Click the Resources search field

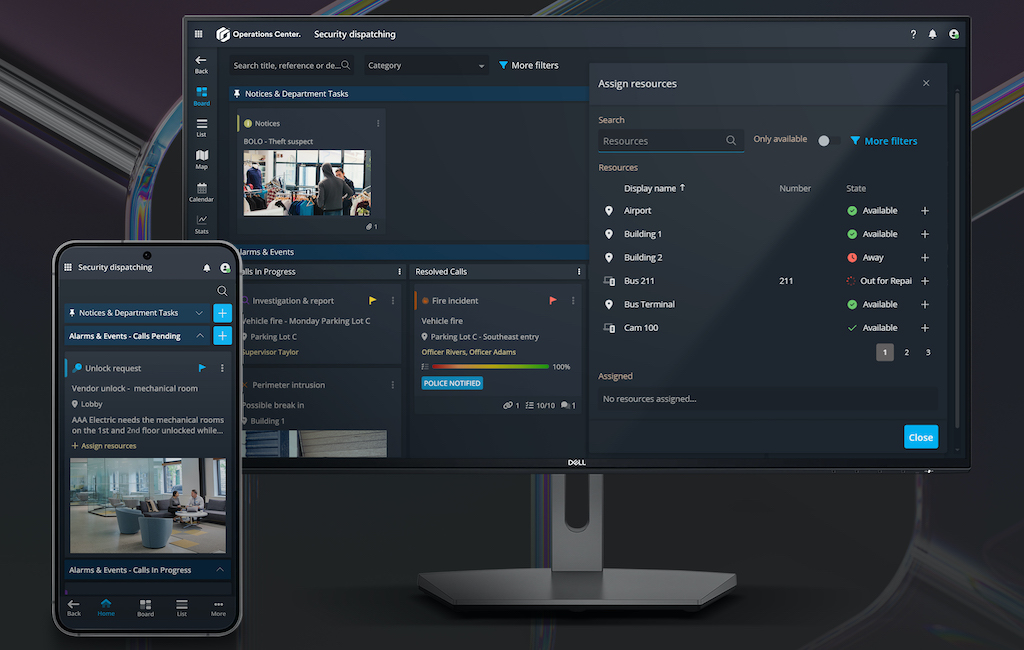coord(662,141)
